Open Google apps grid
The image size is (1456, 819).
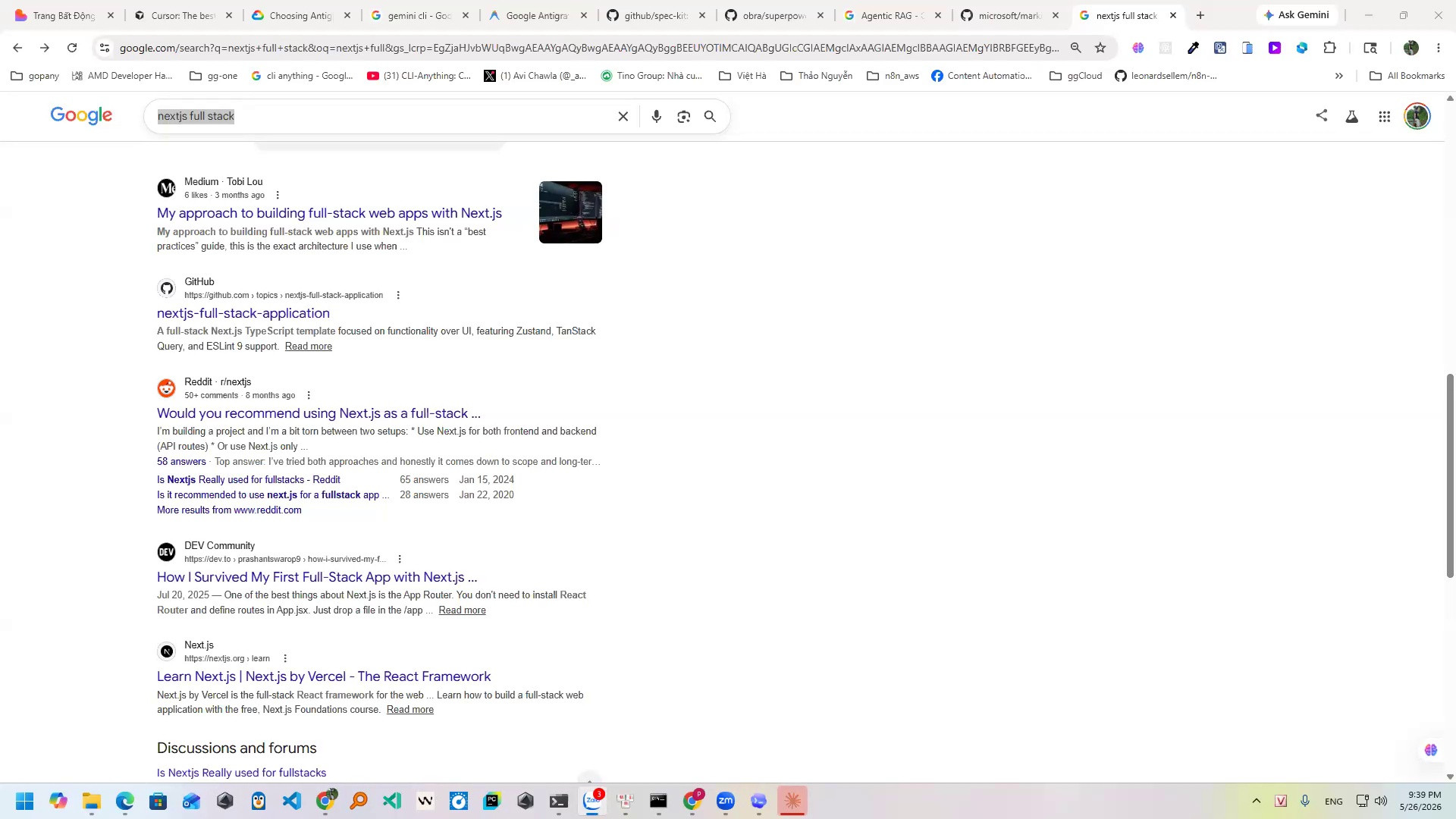coord(1385,117)
